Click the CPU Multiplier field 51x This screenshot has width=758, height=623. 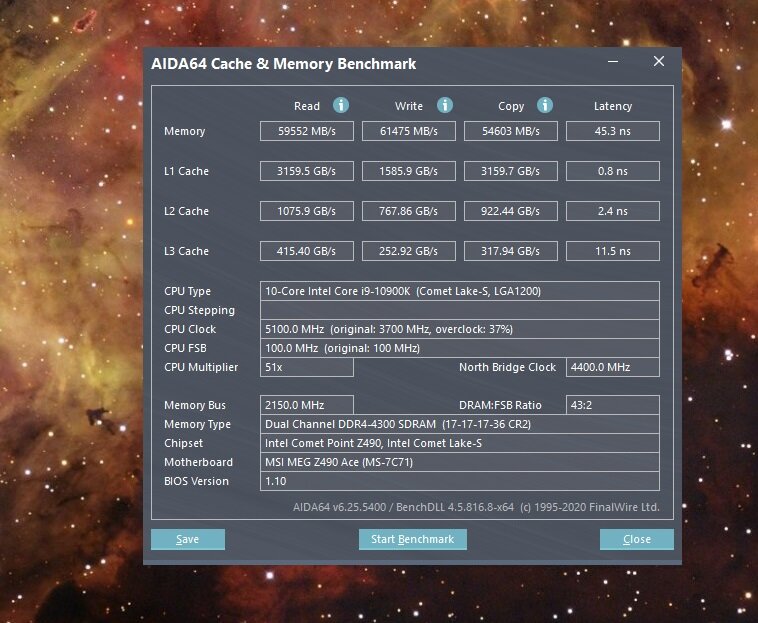[x=306, y=367]
